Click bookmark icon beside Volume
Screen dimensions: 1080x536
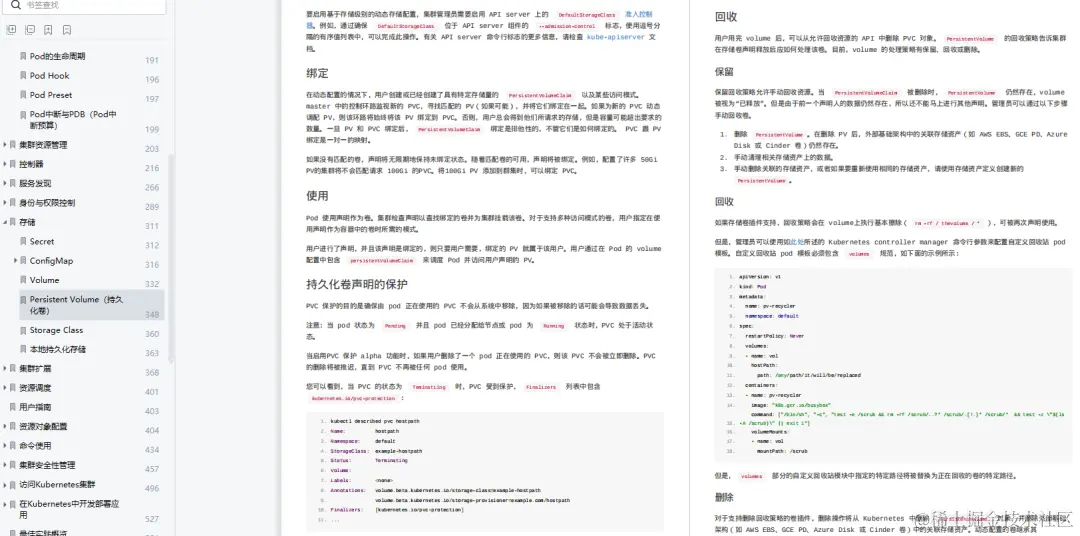coord(23,280)
